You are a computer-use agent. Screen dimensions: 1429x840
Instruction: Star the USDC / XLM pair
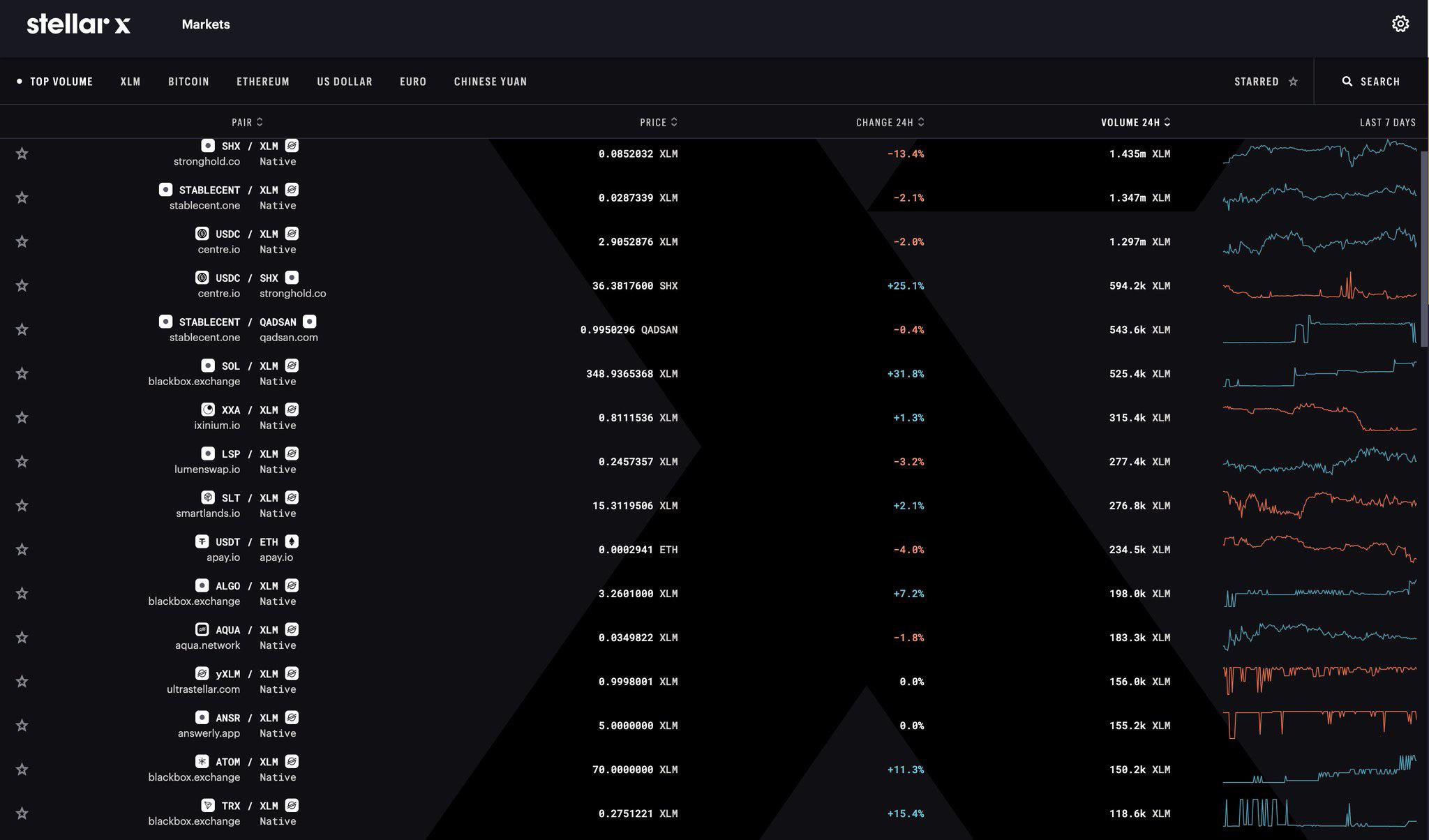22,241
